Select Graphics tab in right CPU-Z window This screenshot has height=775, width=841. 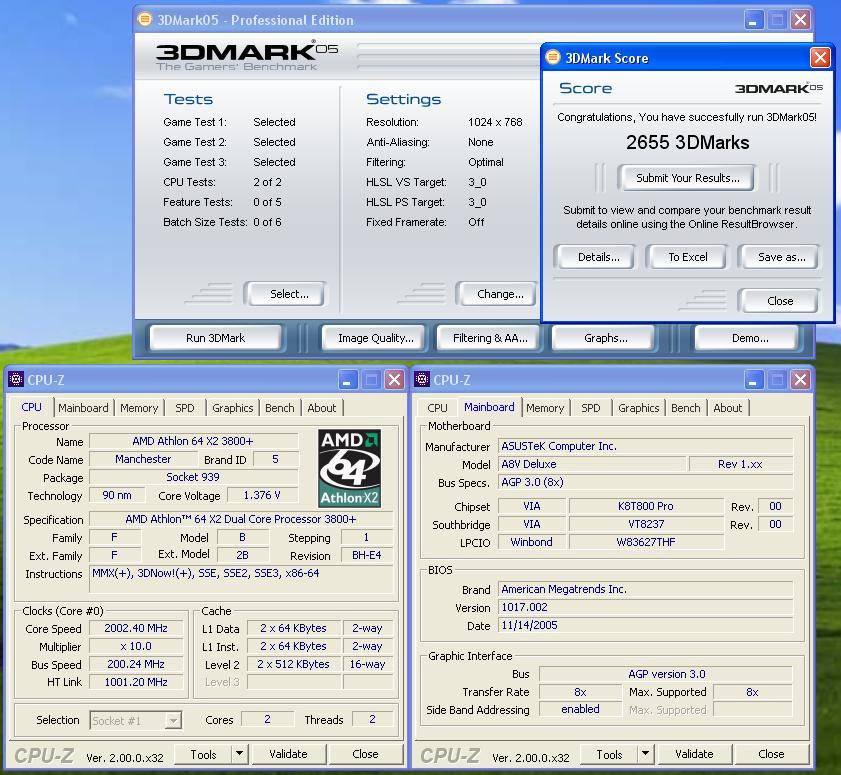(639, 408)
